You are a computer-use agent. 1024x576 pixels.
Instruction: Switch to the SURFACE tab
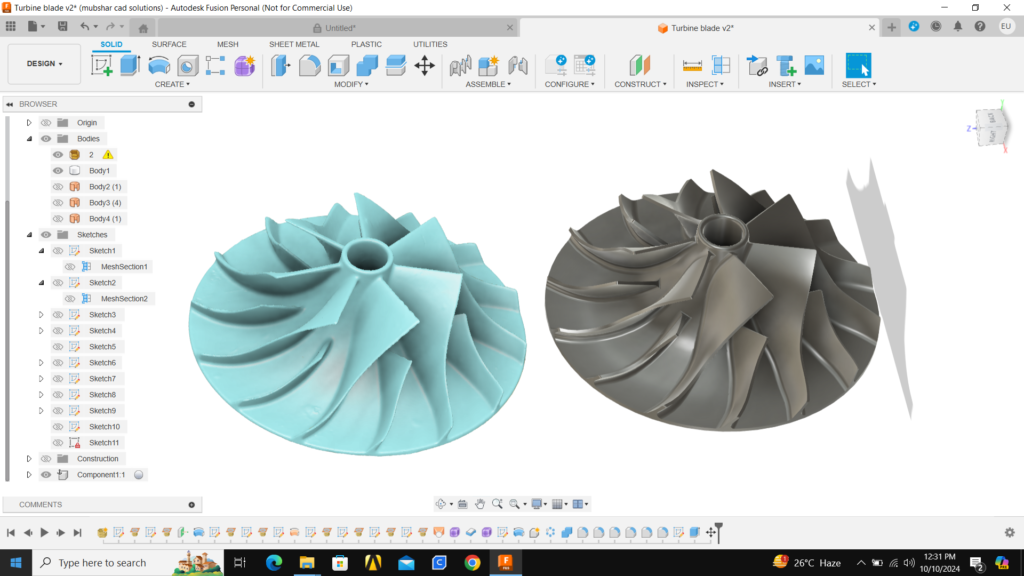tap(169, 44)
